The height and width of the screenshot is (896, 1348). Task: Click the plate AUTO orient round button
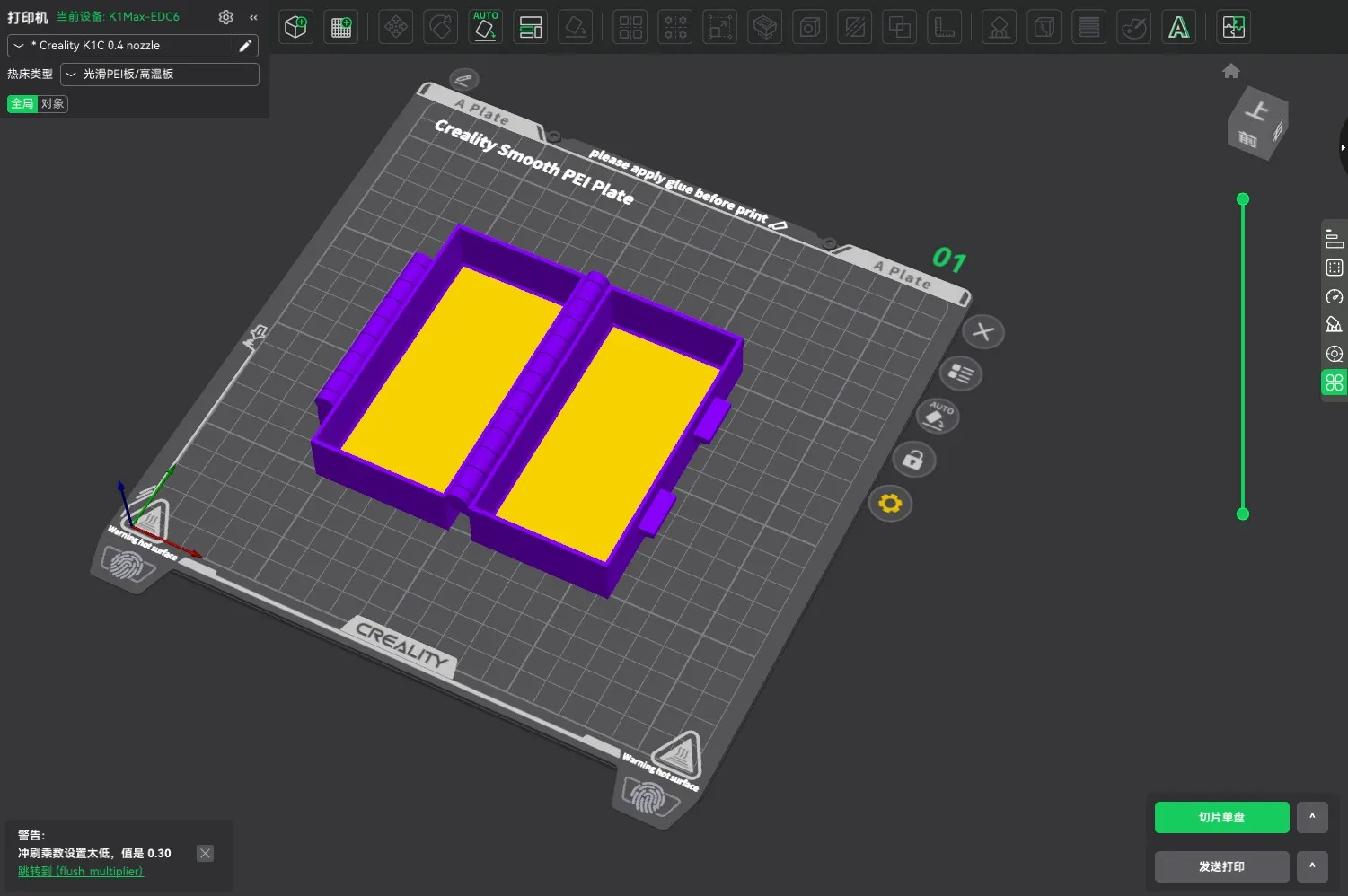(x=938, y=417)
